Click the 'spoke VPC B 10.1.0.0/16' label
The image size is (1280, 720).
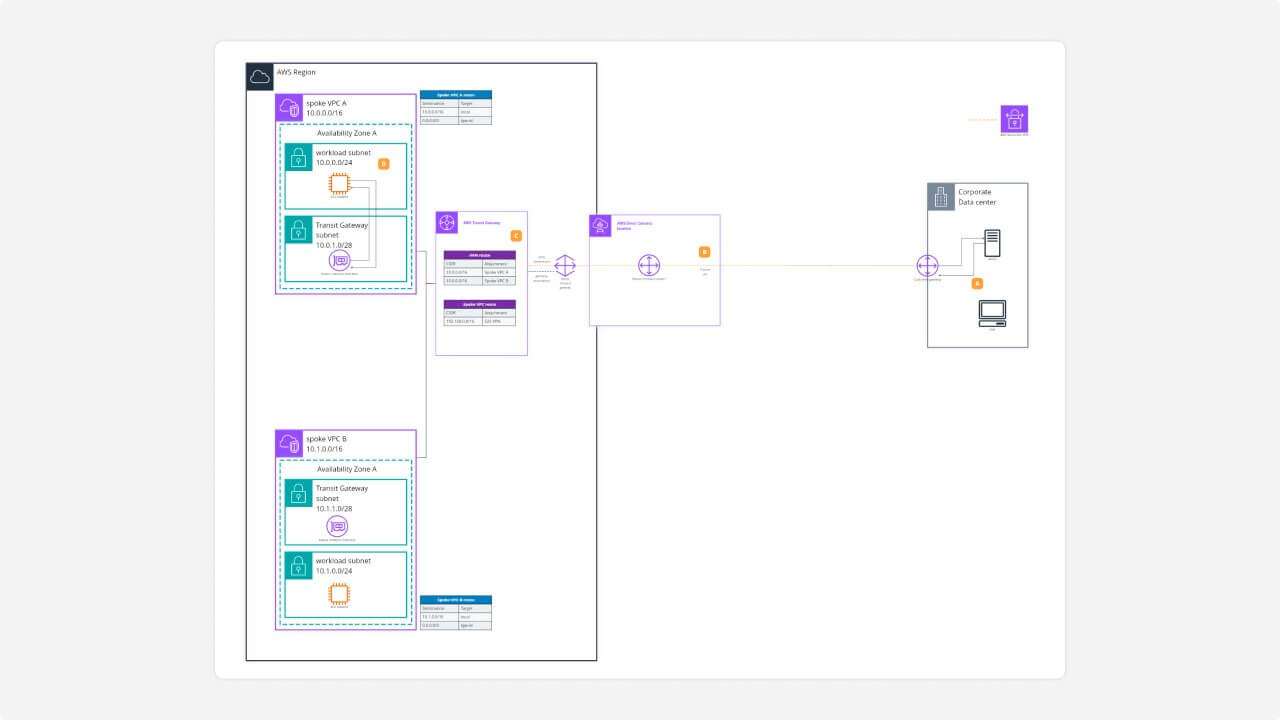(x=327, y=444)
